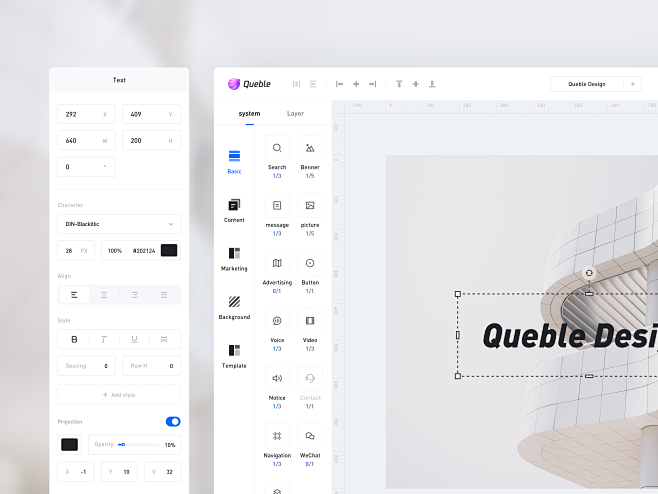Image resolution: width=658 pixels, height=494 pixels.
Task: Choose the Advertising map icon
Action: coord(277,263)
